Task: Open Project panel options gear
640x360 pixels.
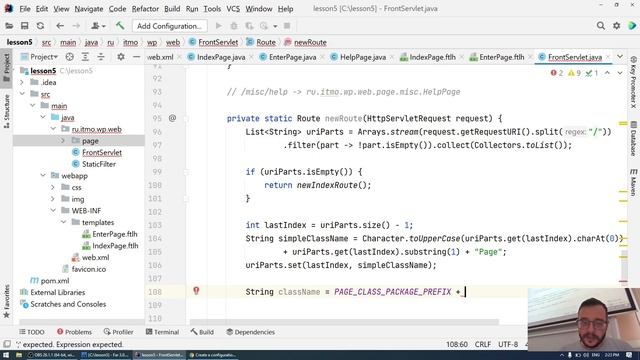Action: pyautogui.click(x=120, y=57)
